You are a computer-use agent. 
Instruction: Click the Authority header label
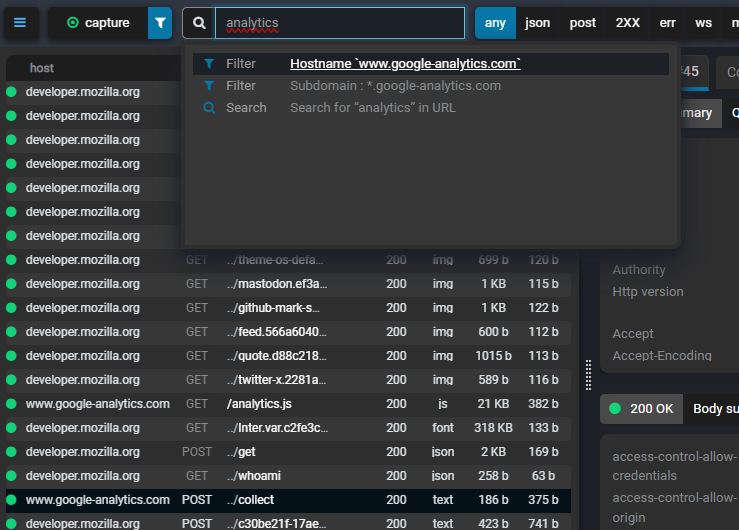tap(639, 270)
